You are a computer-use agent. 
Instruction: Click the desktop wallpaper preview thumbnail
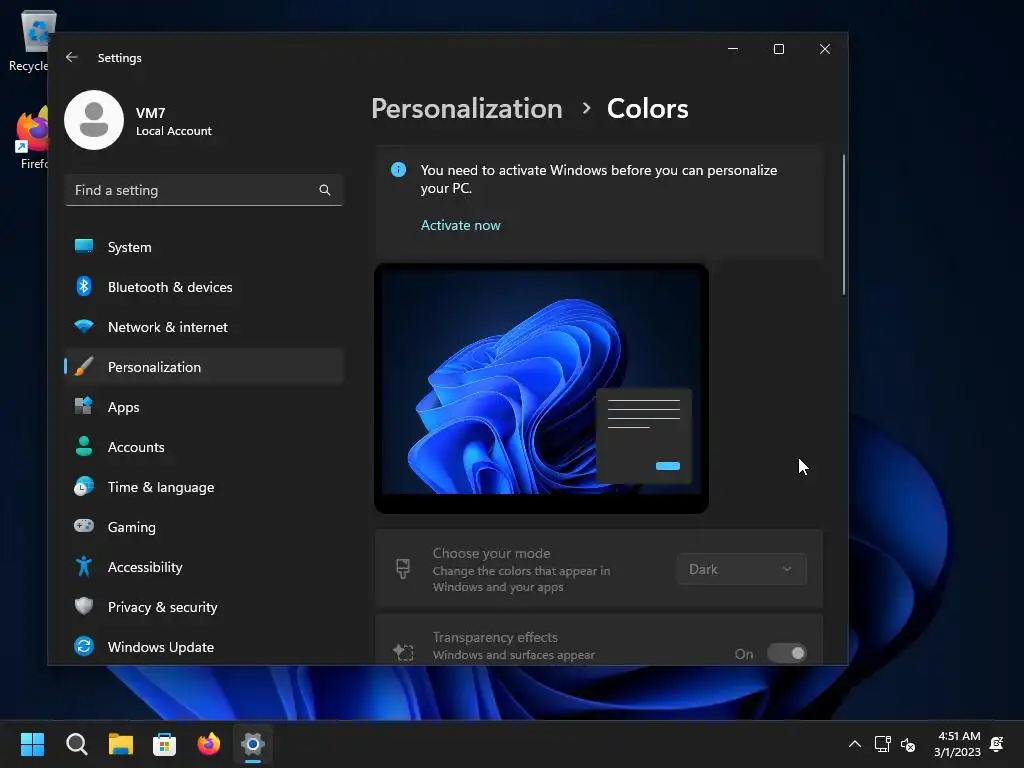541,388
